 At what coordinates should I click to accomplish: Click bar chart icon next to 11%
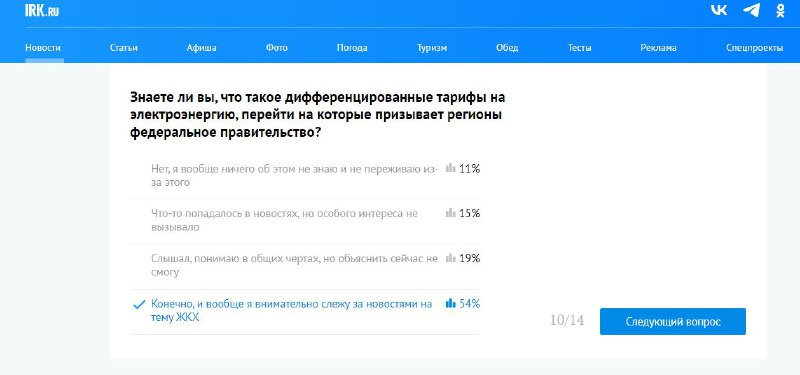[451, 168]
